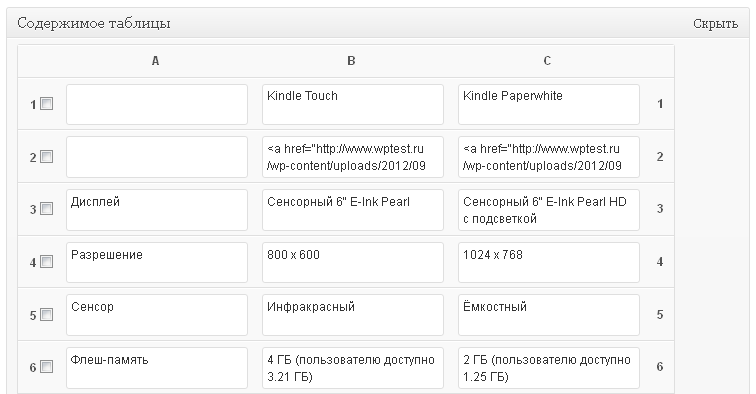756x394 pixels.
Task: Select the row 2 checkbox
Action: tap(46, 157)
